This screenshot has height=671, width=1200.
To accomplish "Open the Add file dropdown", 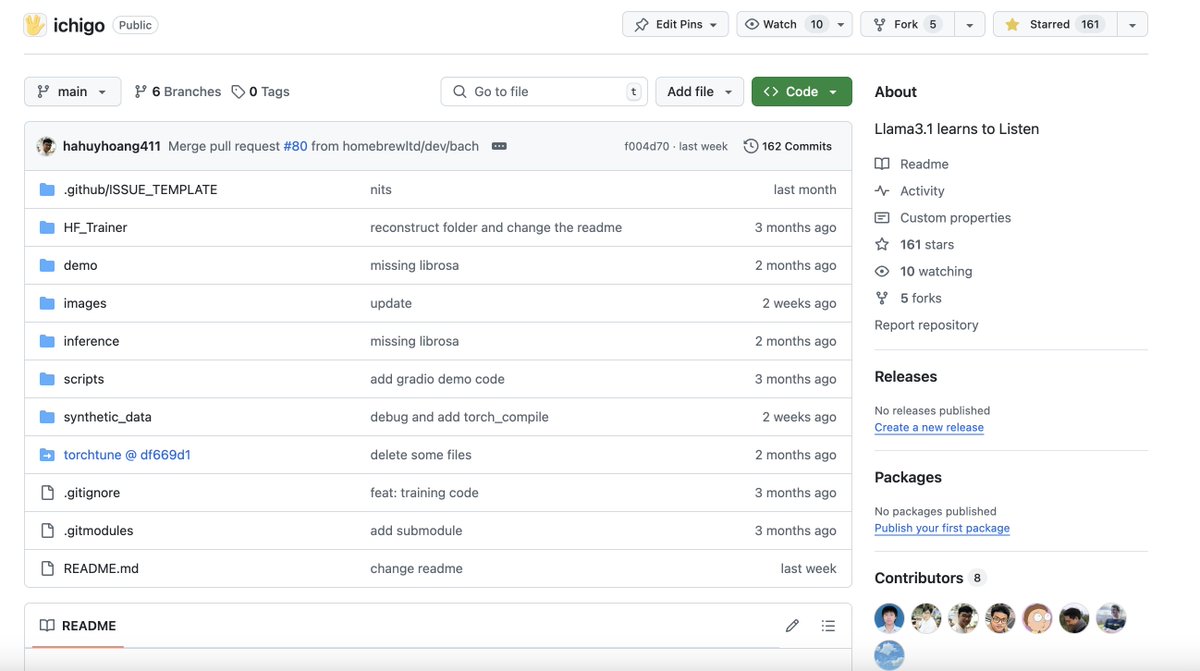I will [x=700, y=91].
